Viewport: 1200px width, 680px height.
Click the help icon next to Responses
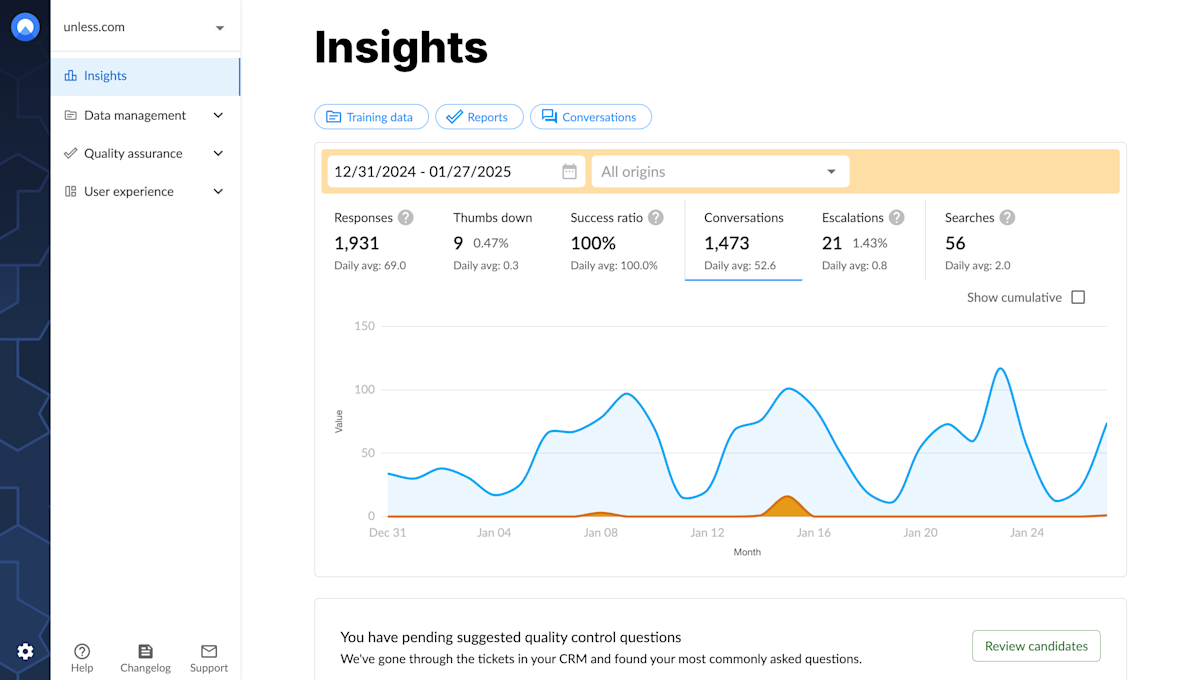click(406, 217)
